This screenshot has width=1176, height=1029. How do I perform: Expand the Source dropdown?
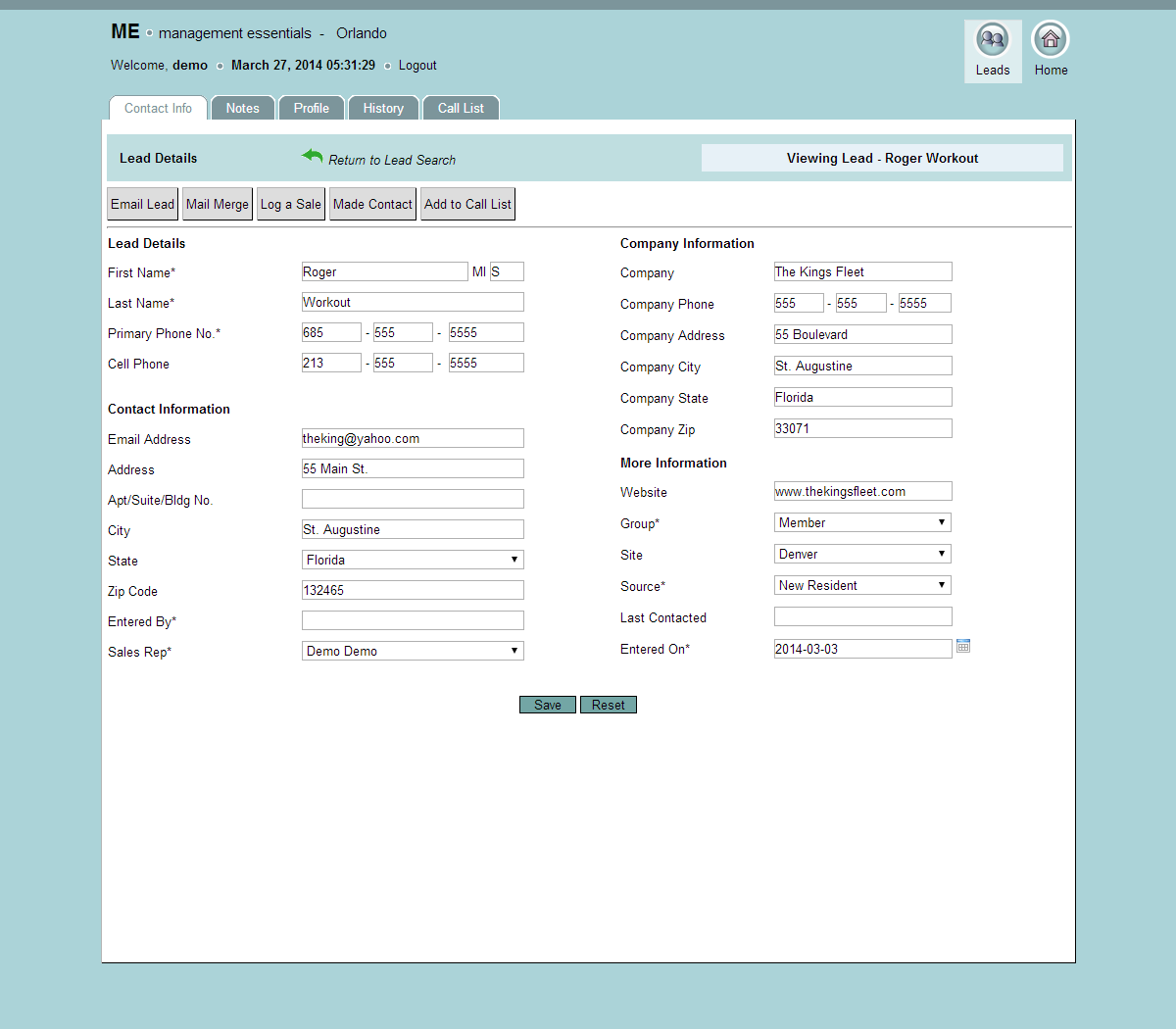point(862,585)
